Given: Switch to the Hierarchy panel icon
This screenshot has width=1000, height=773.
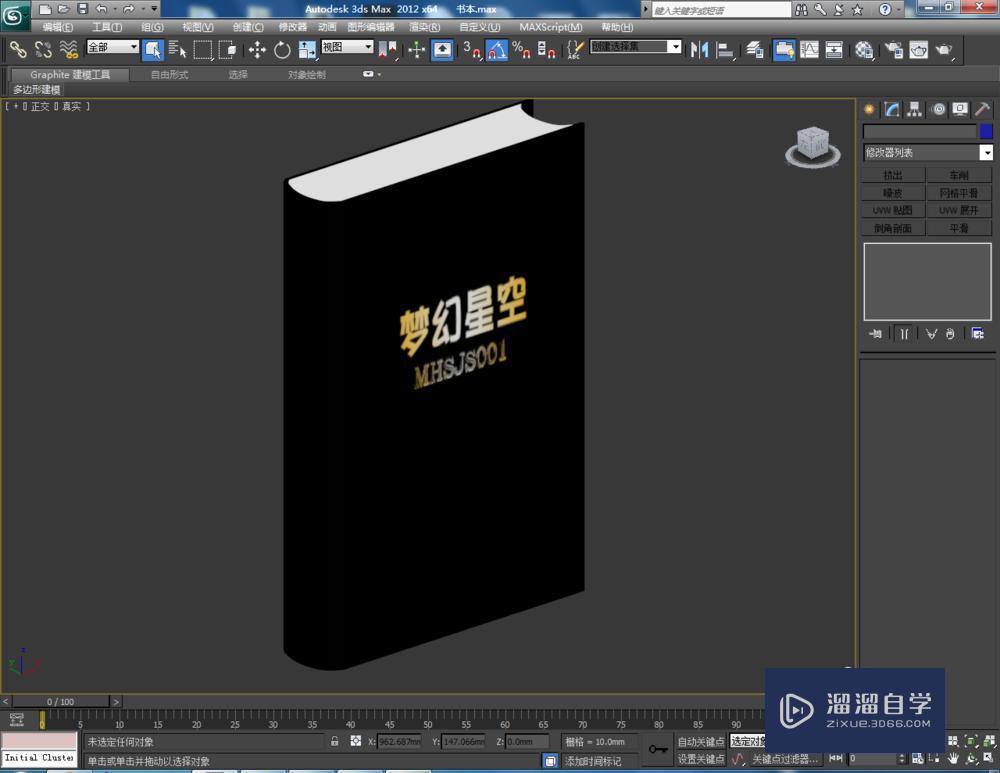Looking at the screenshot, I should [914, 109].
